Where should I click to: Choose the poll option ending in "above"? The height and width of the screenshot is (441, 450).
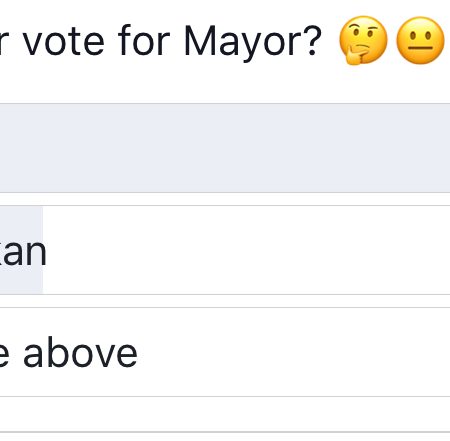(x=225, y=352)
